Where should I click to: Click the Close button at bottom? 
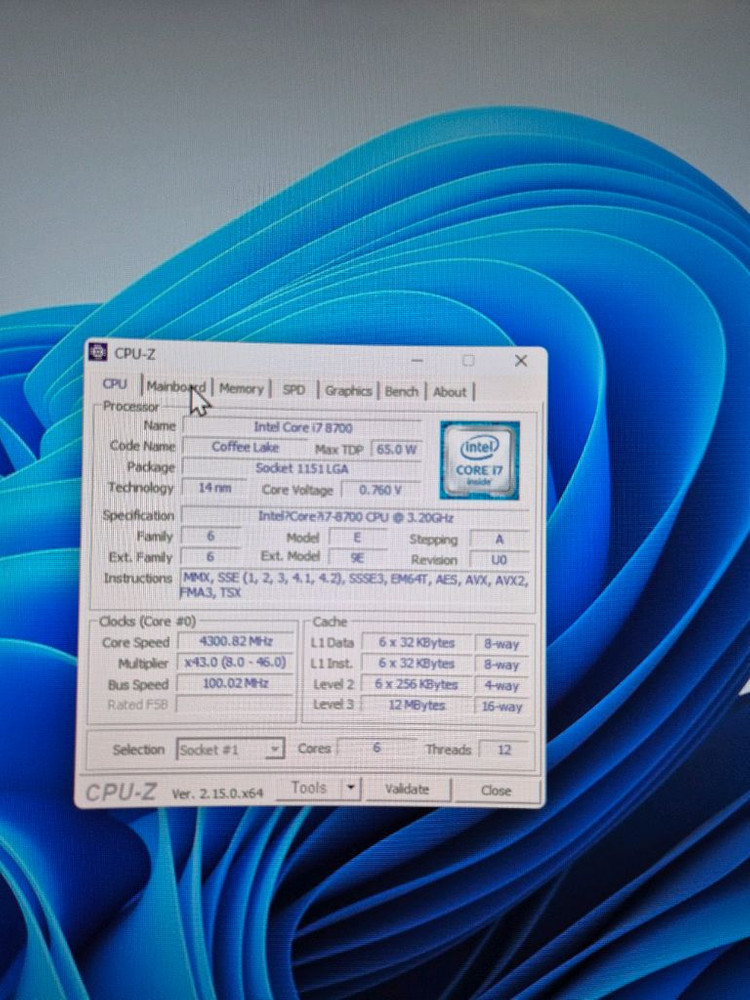(x=496, y=790)
